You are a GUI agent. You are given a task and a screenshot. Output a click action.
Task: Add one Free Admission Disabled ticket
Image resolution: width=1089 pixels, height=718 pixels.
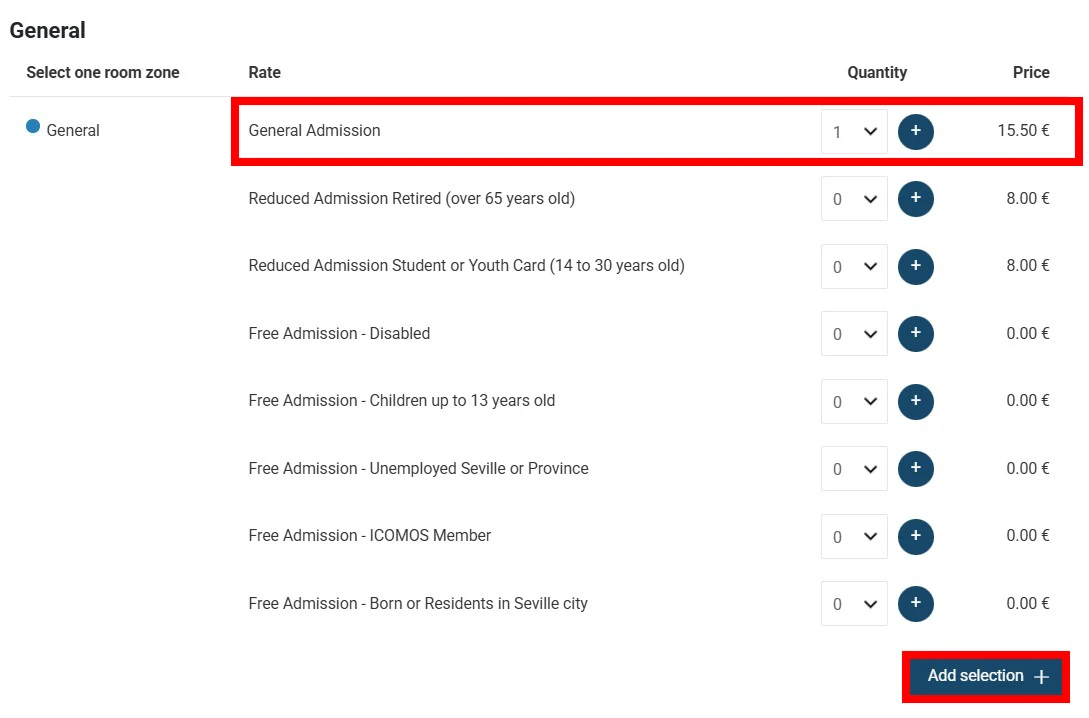[915, 334]
